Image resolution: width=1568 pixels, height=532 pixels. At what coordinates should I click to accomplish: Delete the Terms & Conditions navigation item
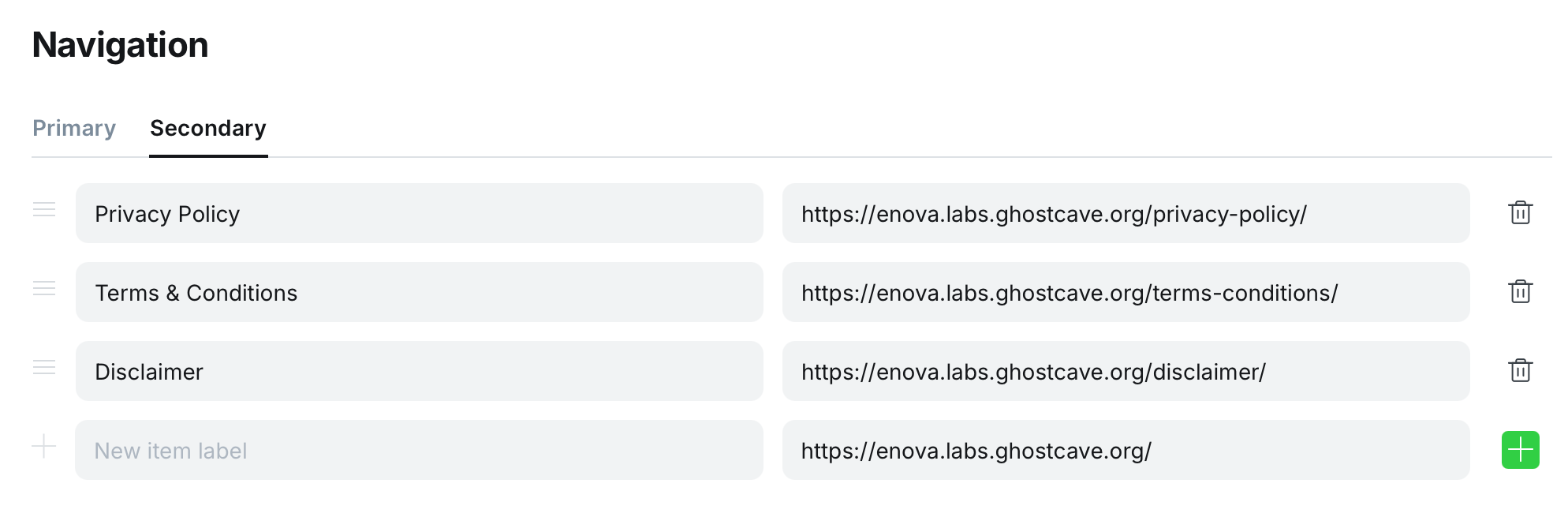point(1520,292)
